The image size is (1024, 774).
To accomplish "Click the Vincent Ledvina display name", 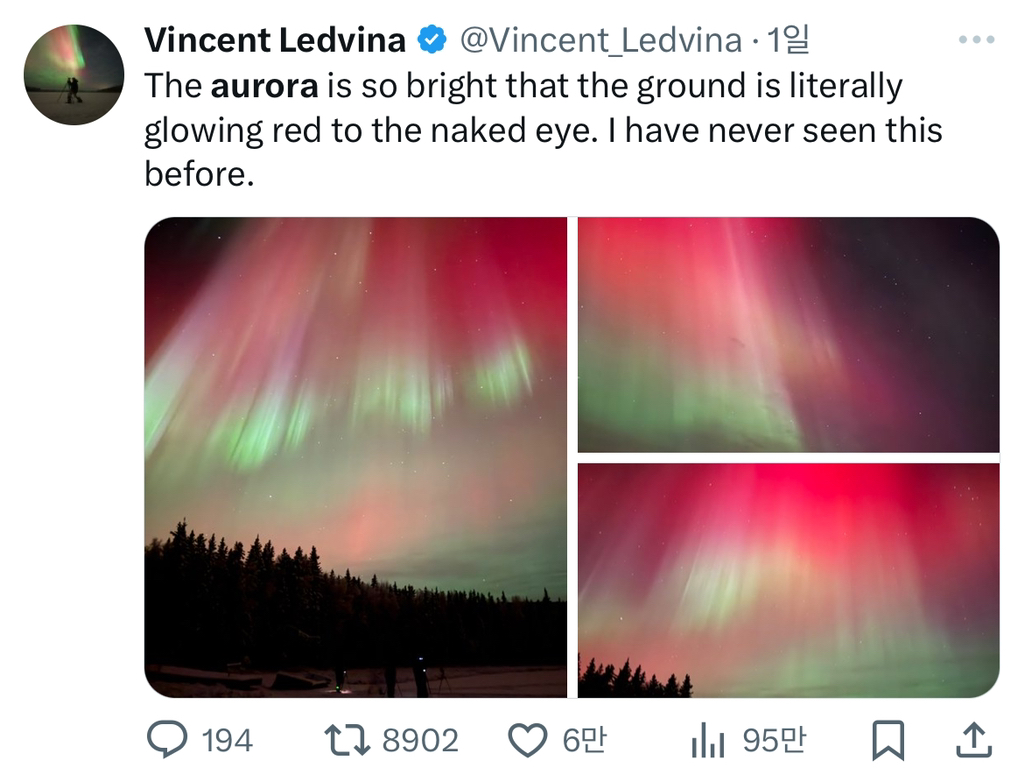I will [275, 40].
